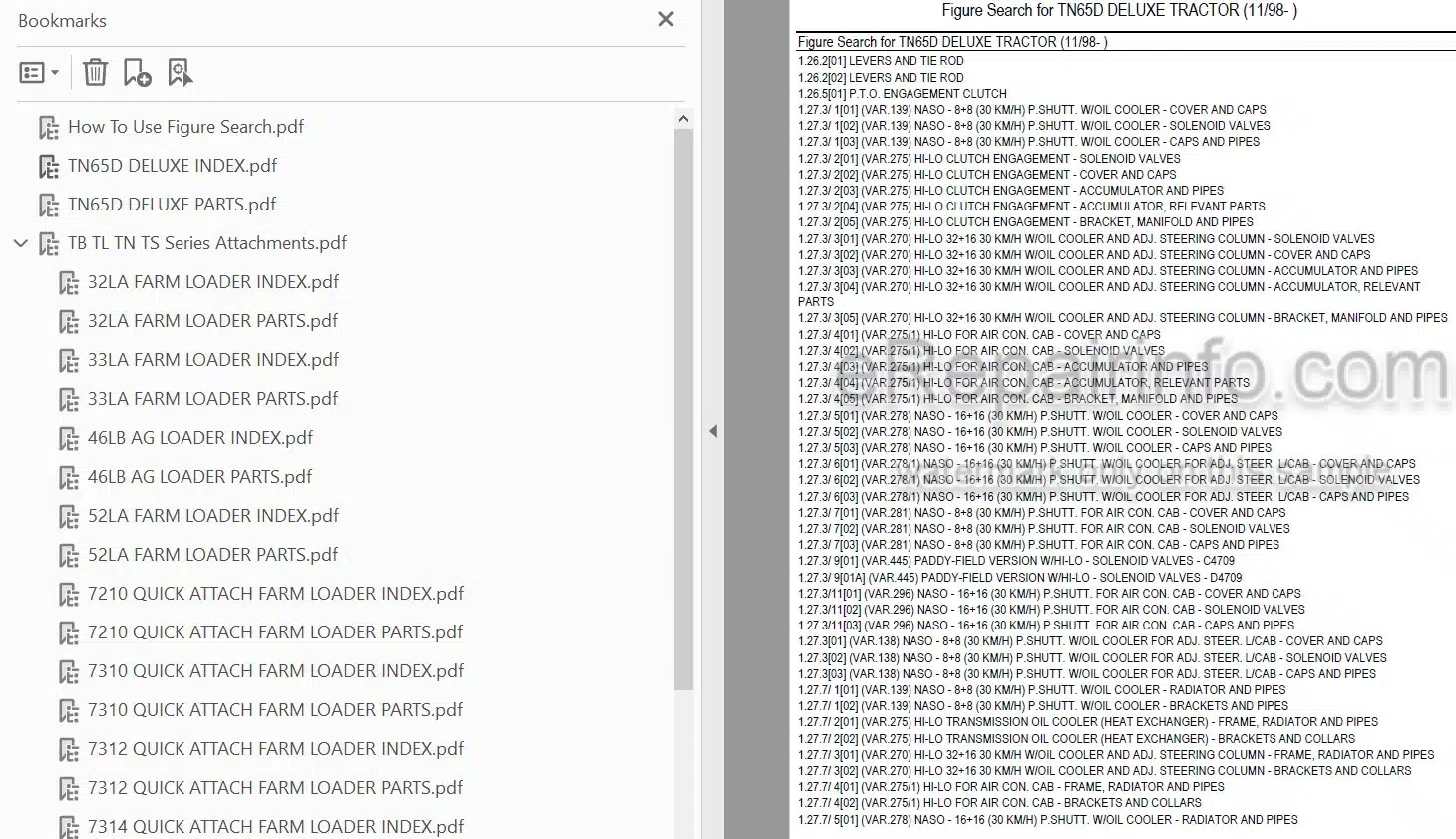Click bookmark icon beside 7310 QUICK ATTACH PARTS.pdf

coord(69,711)
